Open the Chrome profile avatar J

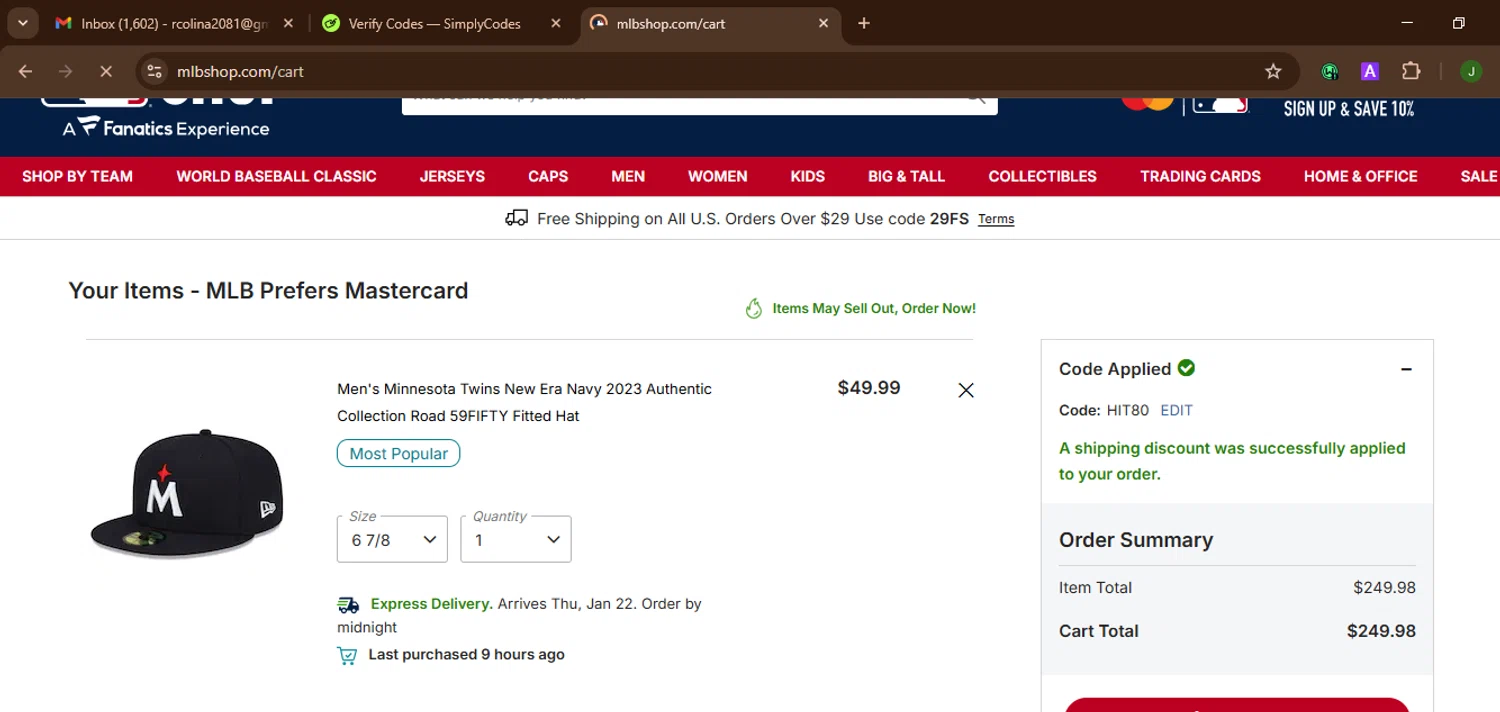pos(1471,71)
